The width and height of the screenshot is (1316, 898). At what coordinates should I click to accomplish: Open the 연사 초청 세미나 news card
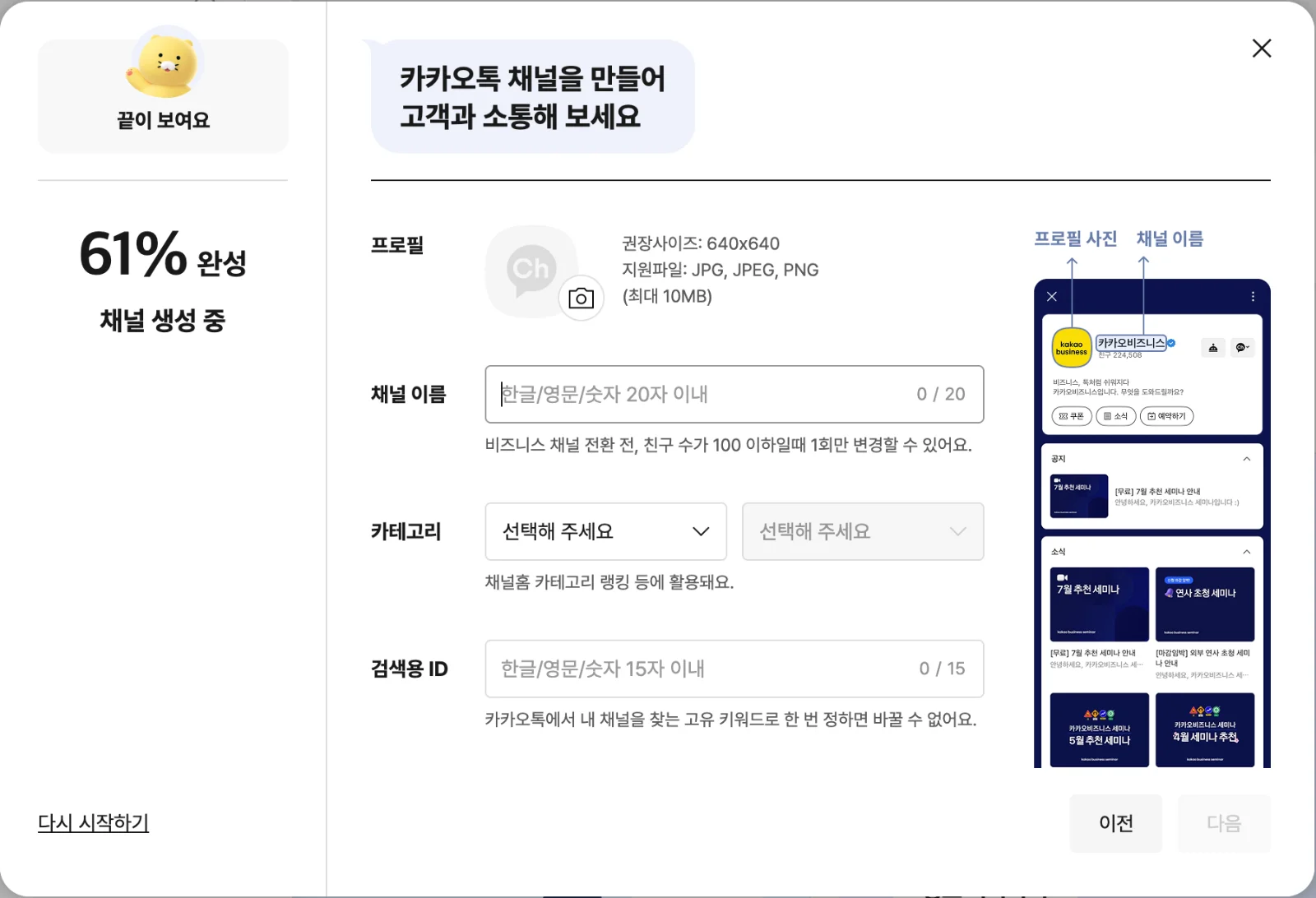[1205, 604]
